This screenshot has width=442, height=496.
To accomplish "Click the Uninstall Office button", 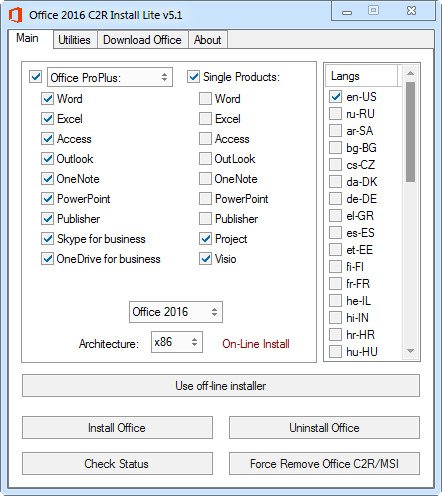I will (x=324, y=427).
